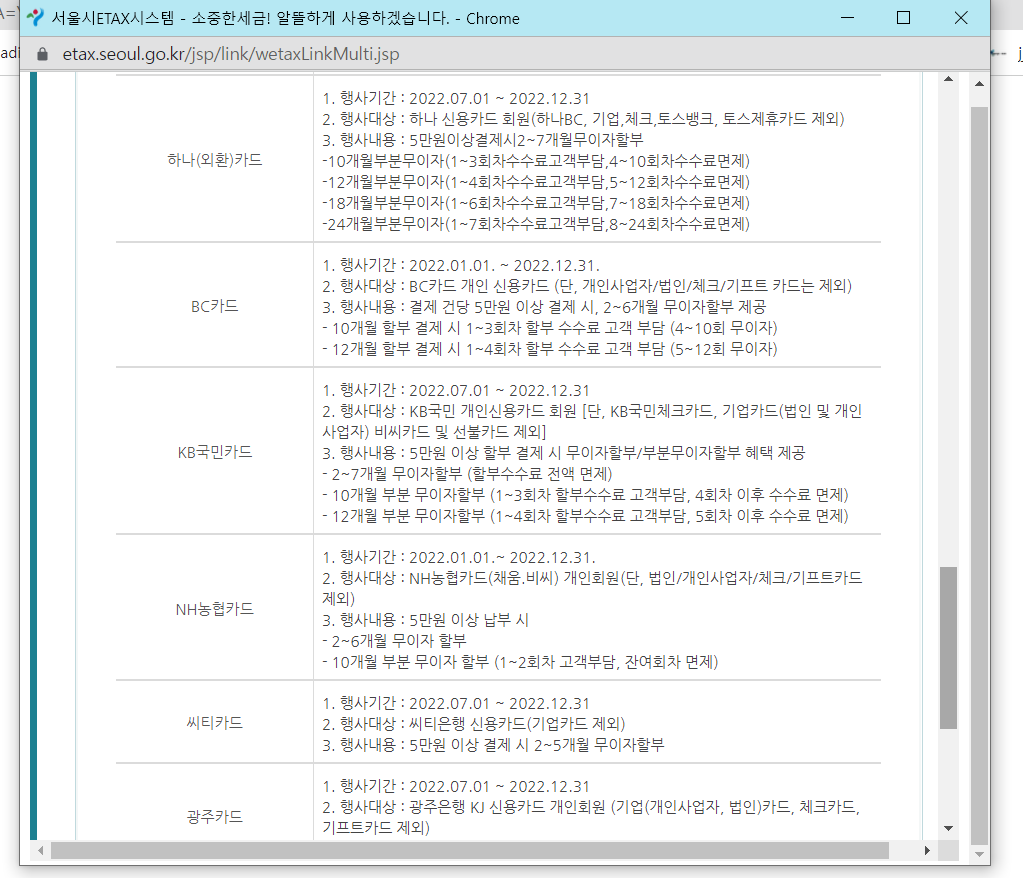Screen dimensions: 1023x878
Task: Click the 하나 신용카드 회원 target line
Action: point(583,119)
